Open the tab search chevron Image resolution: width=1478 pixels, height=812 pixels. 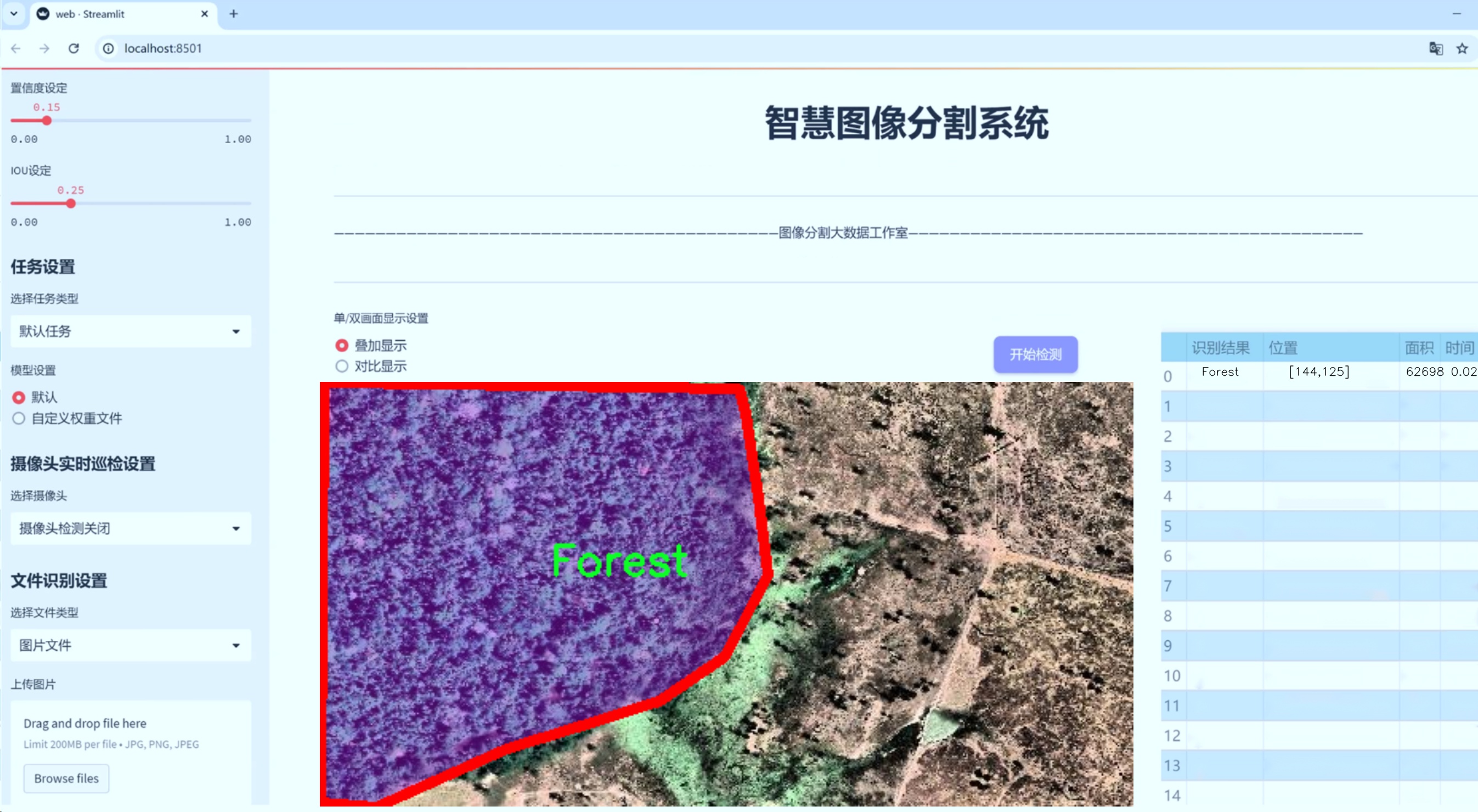click(x=14, y=14)
